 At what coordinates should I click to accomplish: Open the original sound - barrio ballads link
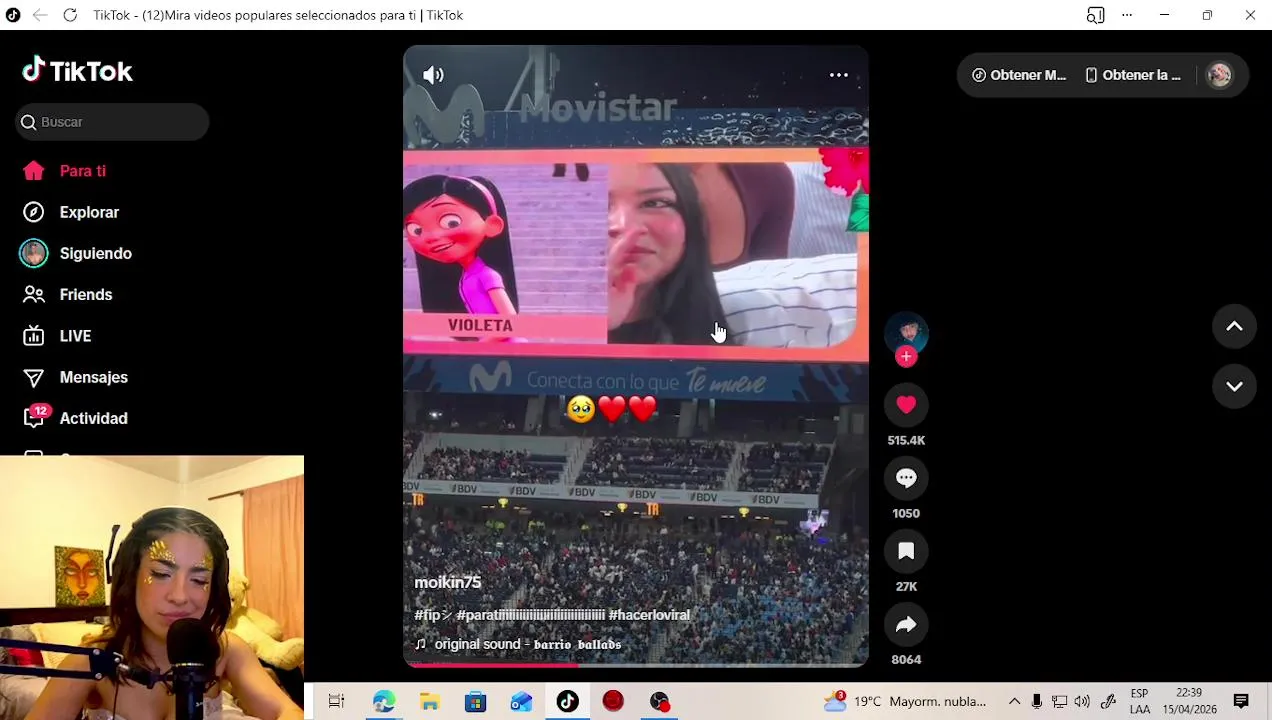point(528,644)
